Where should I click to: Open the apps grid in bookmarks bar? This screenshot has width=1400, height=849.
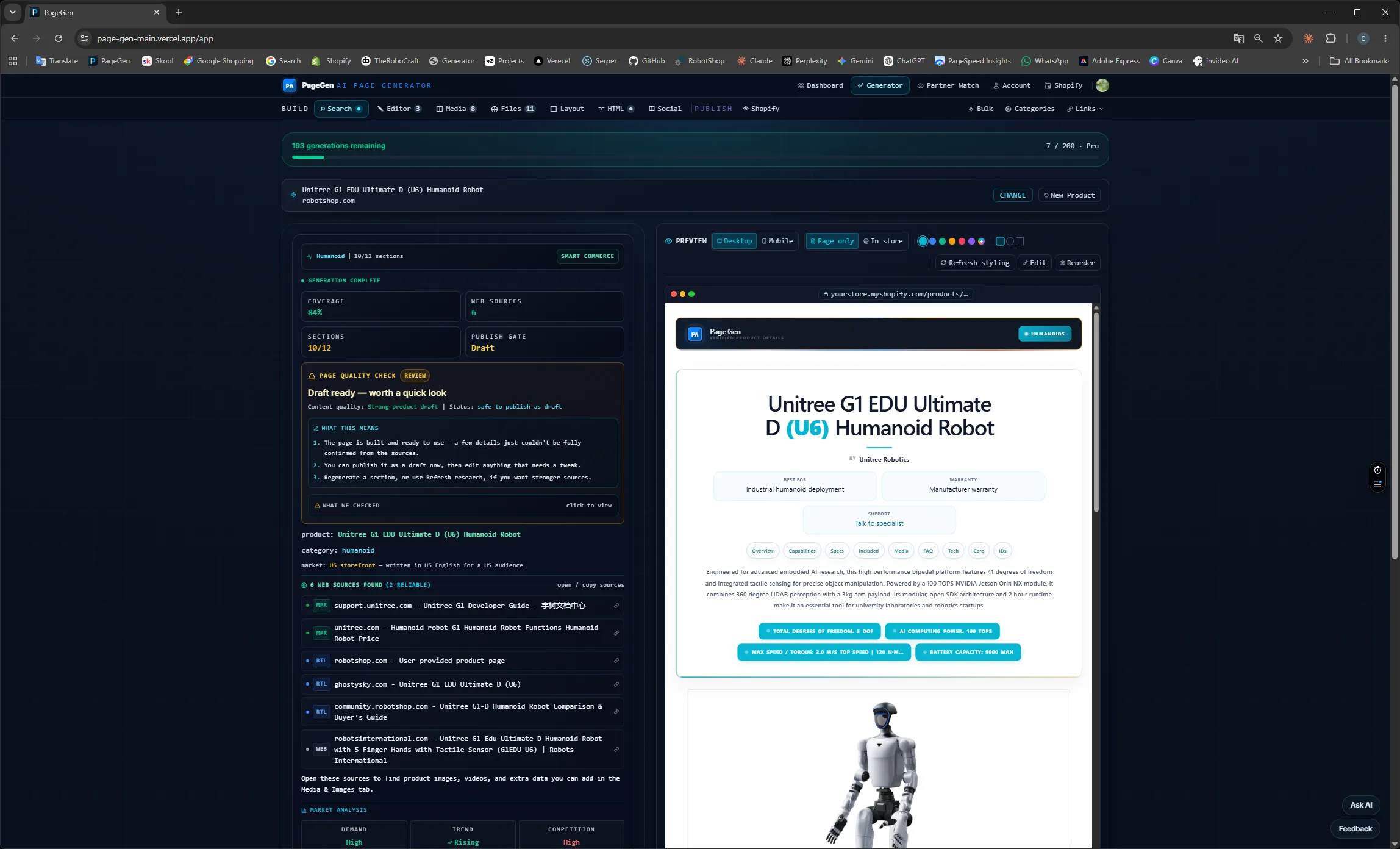click(x=13, y=61)
